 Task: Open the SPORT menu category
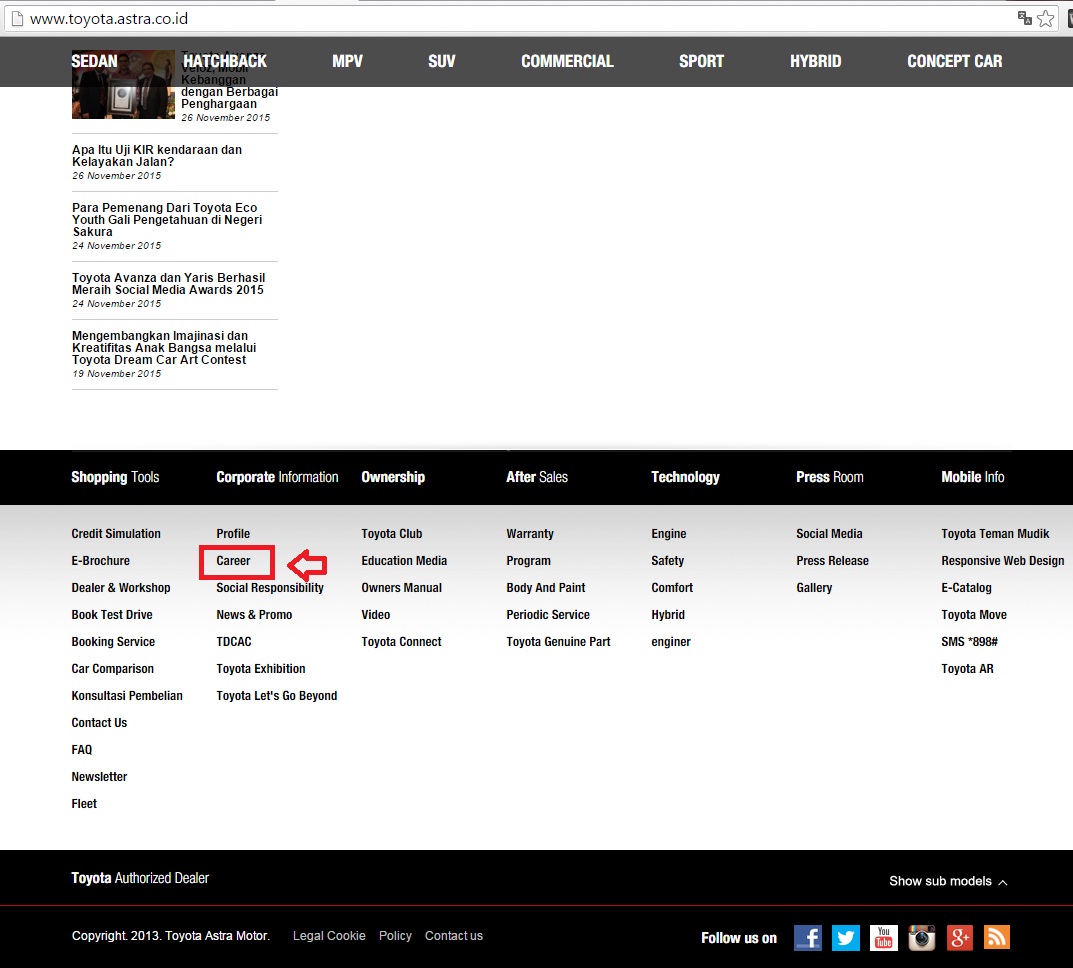(x=701, y=61)
